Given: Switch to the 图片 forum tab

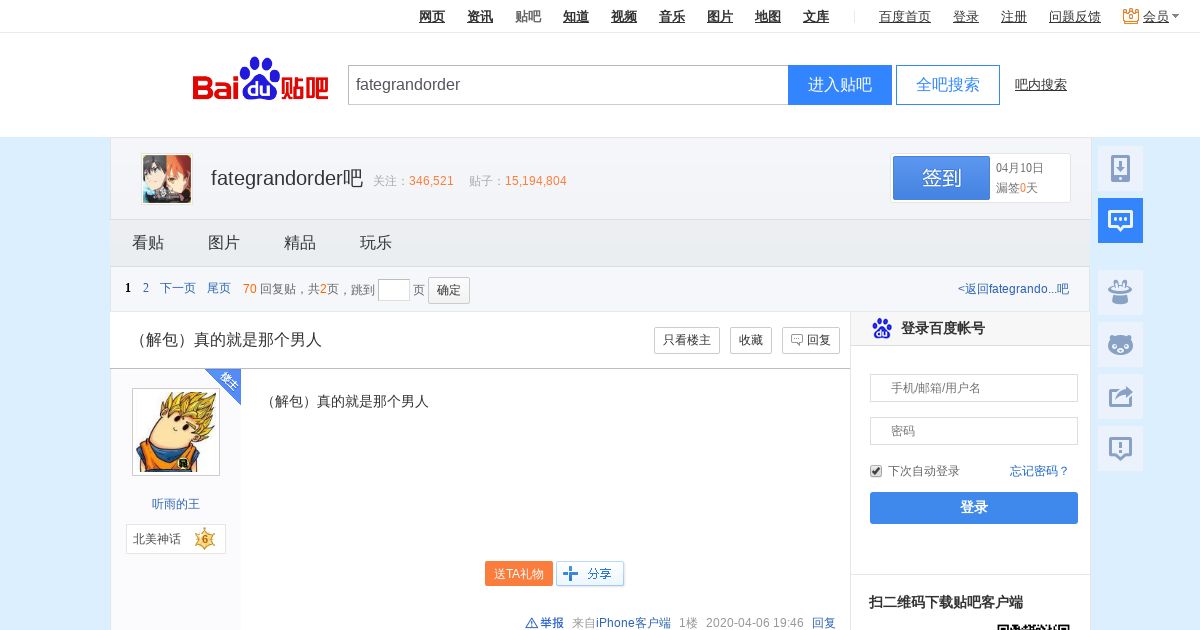Looking at the screenshot, I should tap(224, 243).
